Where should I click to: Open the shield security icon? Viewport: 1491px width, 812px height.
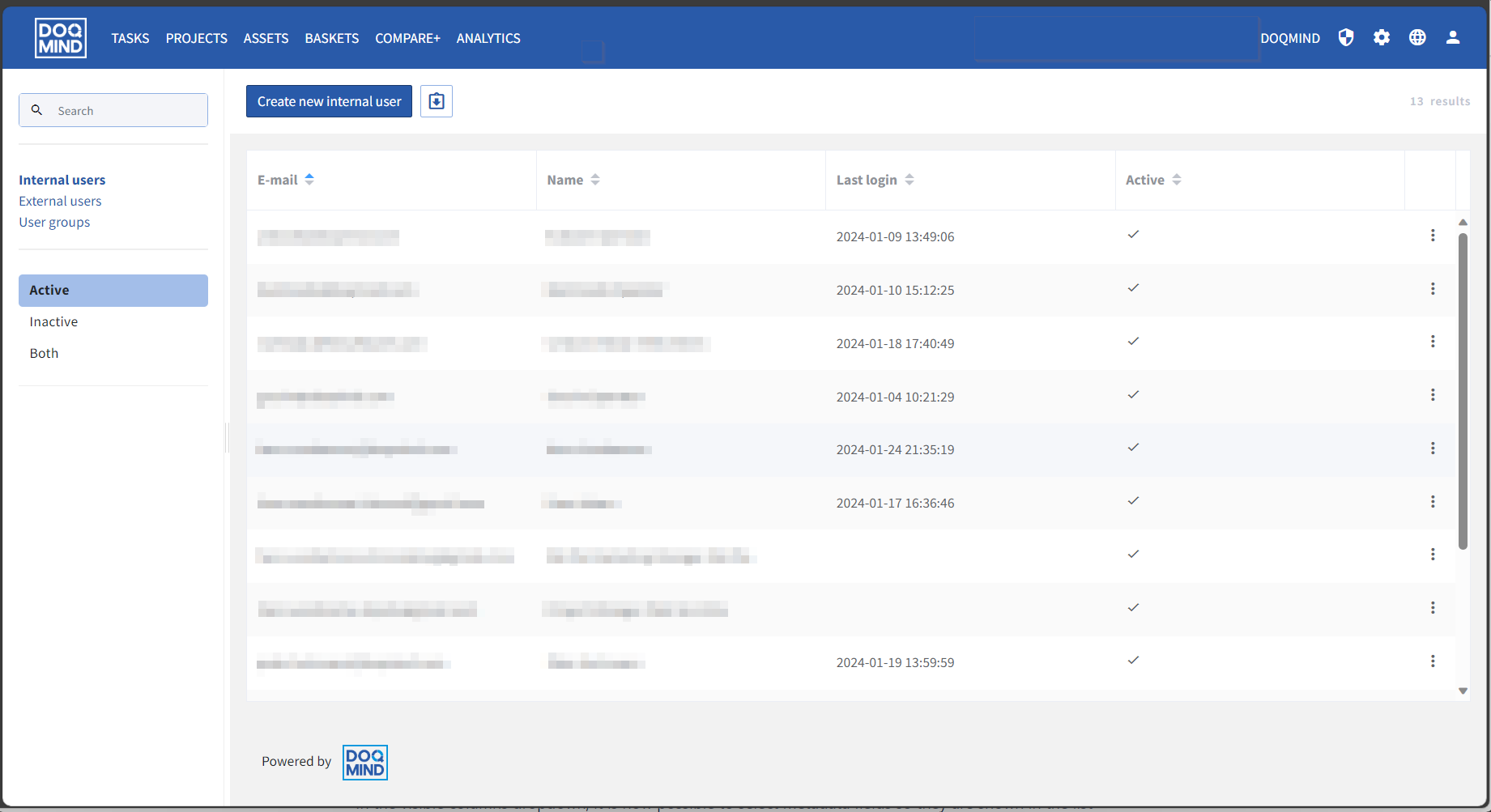(1346, 37)
